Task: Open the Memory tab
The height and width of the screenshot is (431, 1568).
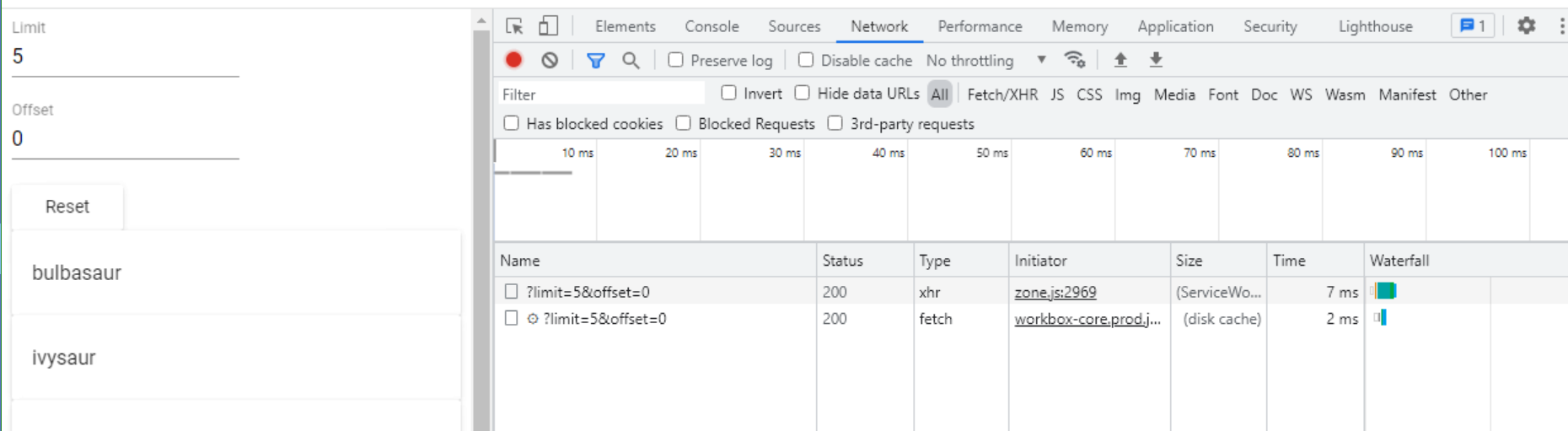Action: pos(1080,26)
